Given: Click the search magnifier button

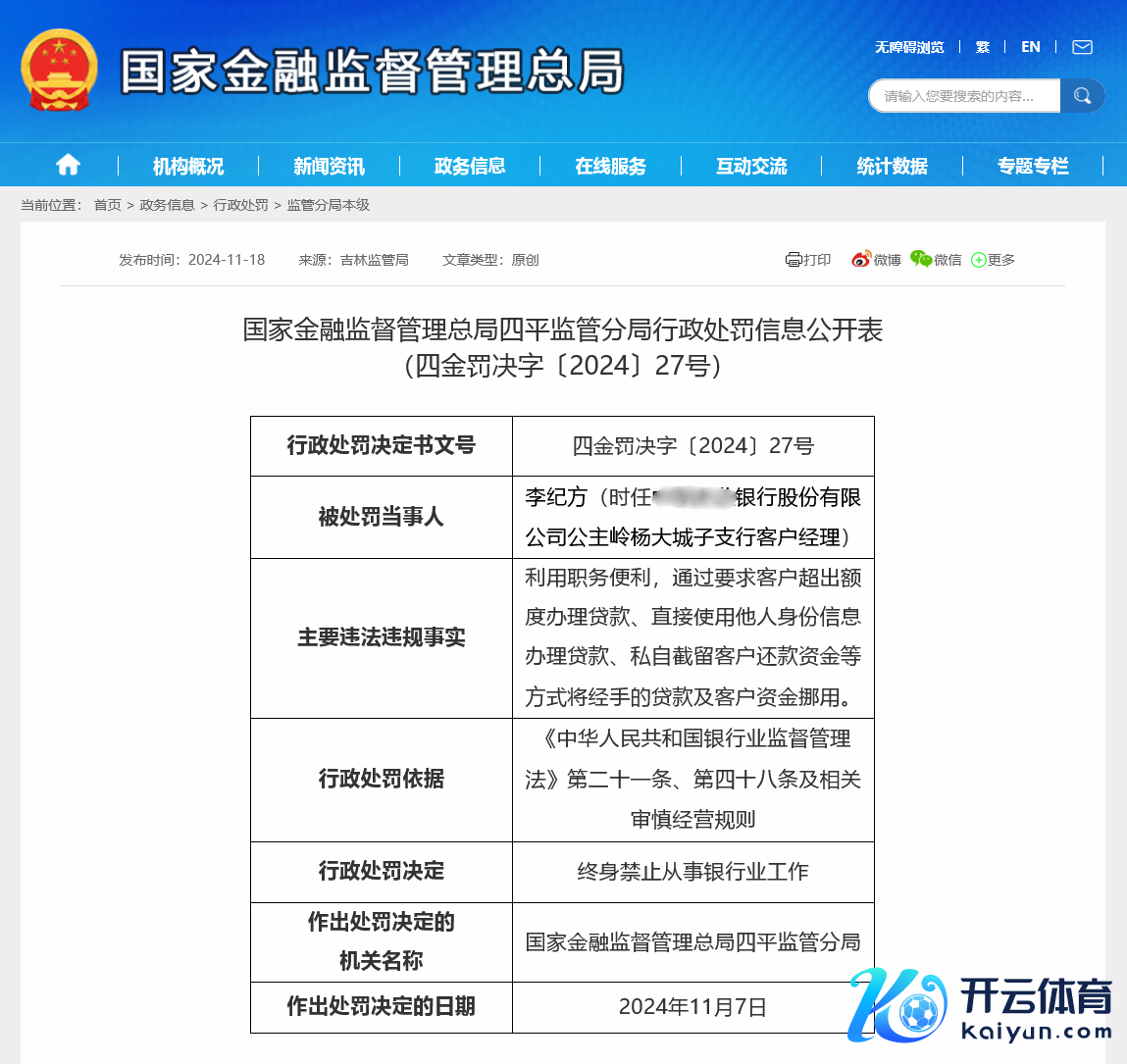Looking at the screenshot, I should (1083, 95).
